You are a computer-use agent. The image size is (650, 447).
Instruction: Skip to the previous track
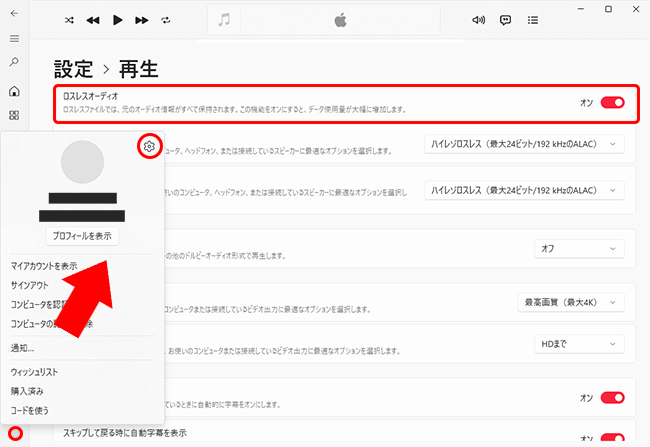(93, 20)
